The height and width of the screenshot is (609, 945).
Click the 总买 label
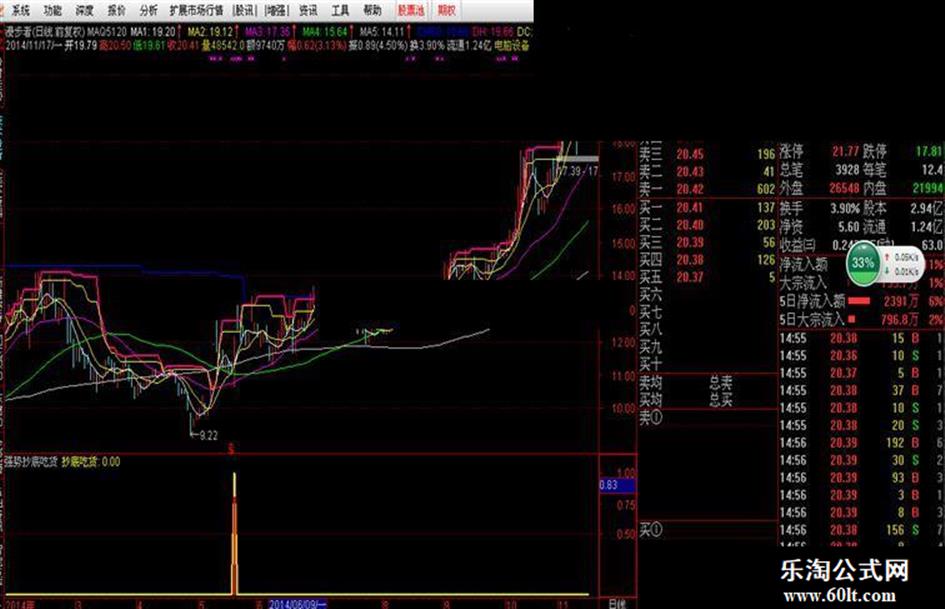point(721,399)
